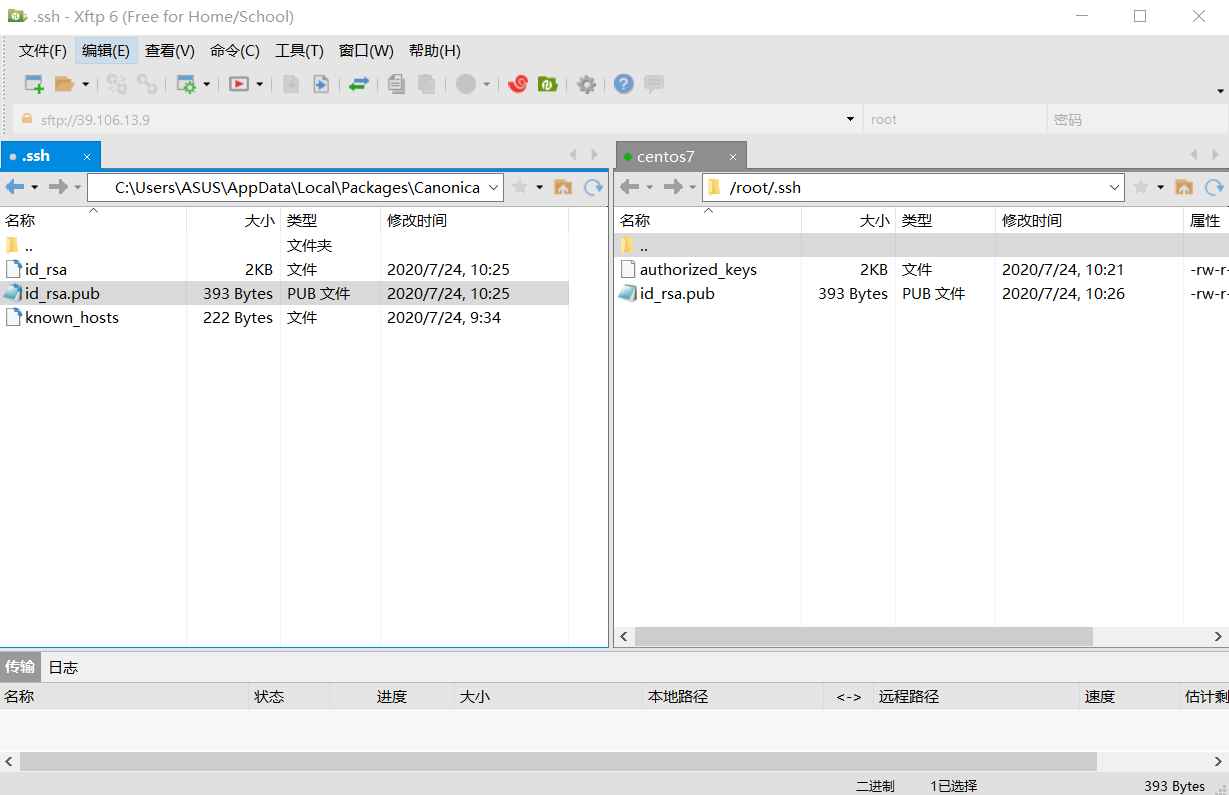Expand the local path dropdown
The width and height of the screenshot is (1229, 795).
coord(494,187)
